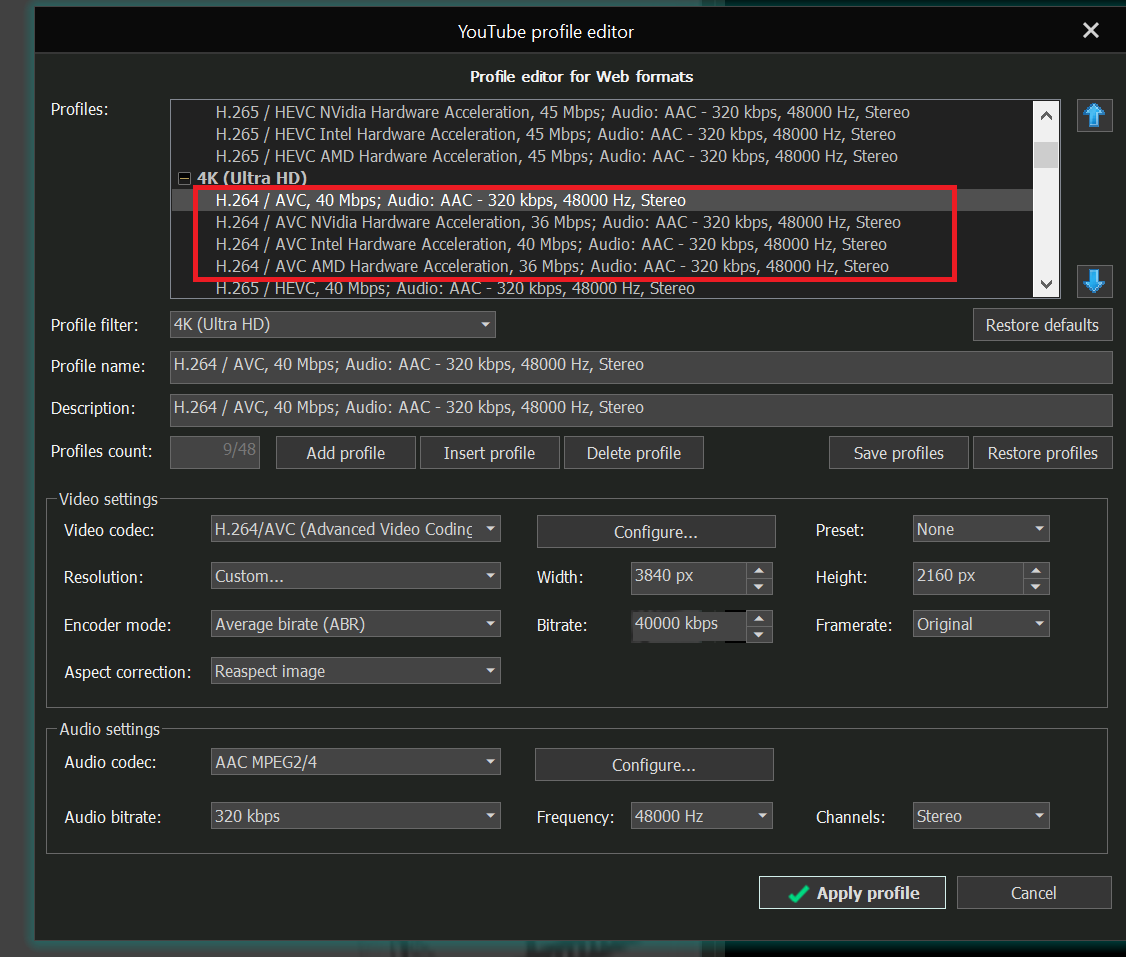Close the YouTube profile editor dialog

tap(1091, 31)
